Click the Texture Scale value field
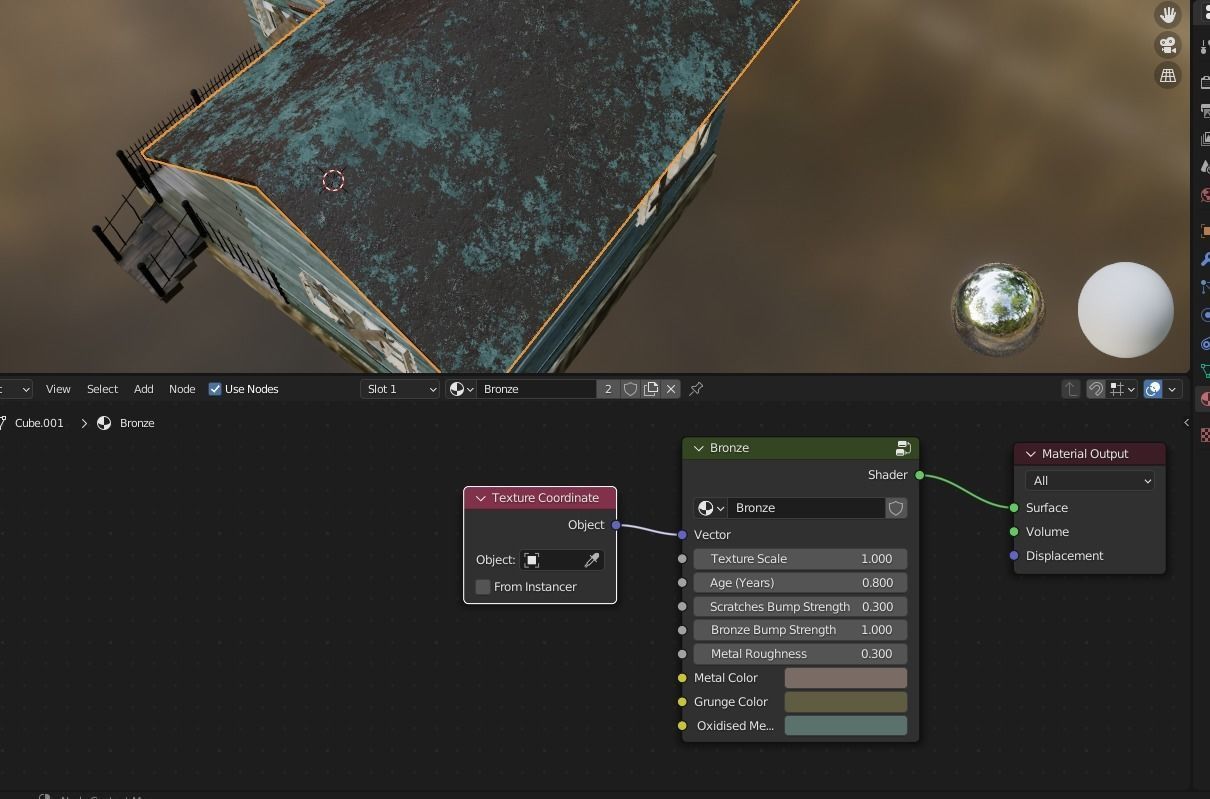This screenshot has width=1210, height=799. pos(800,559)
